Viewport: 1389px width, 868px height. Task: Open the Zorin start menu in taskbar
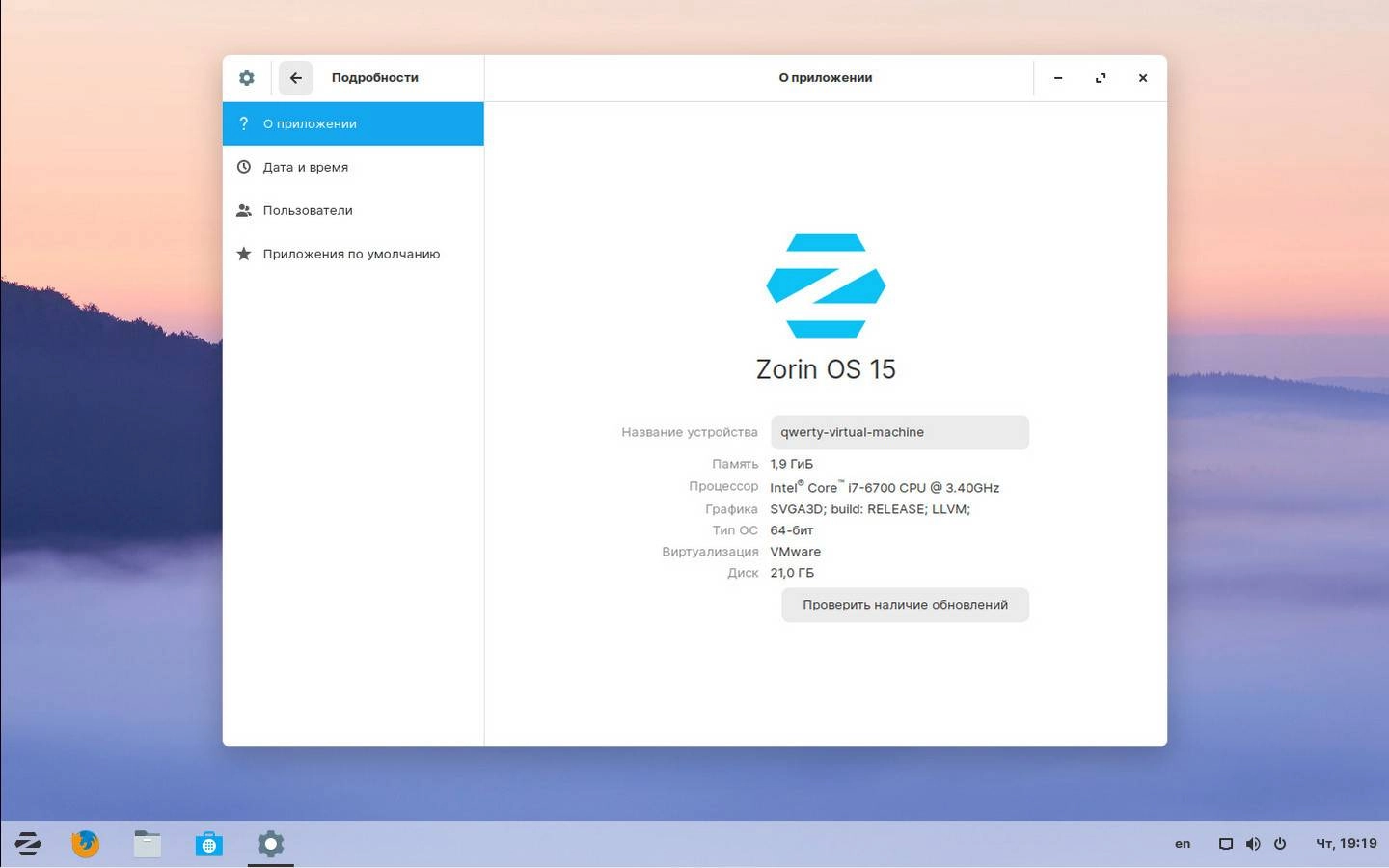pos(28,844)
